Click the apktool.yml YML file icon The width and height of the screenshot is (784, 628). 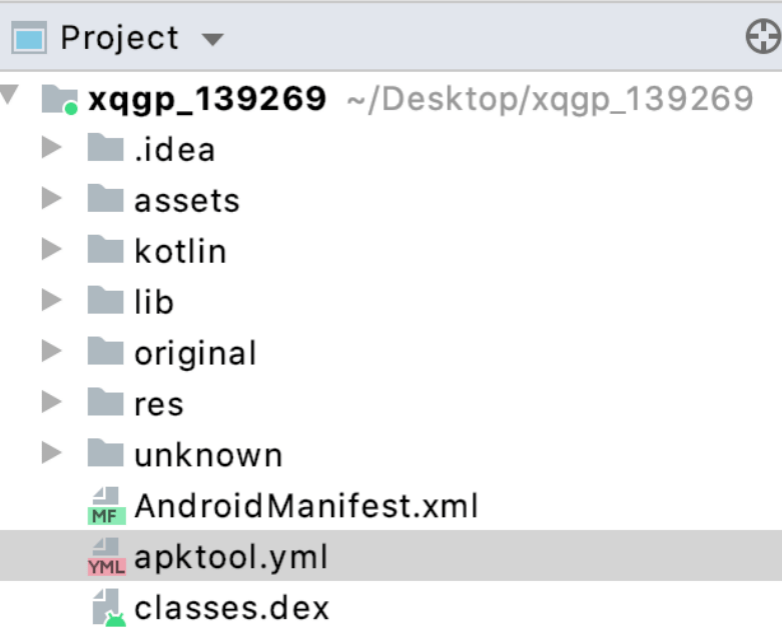coord(106,557)
